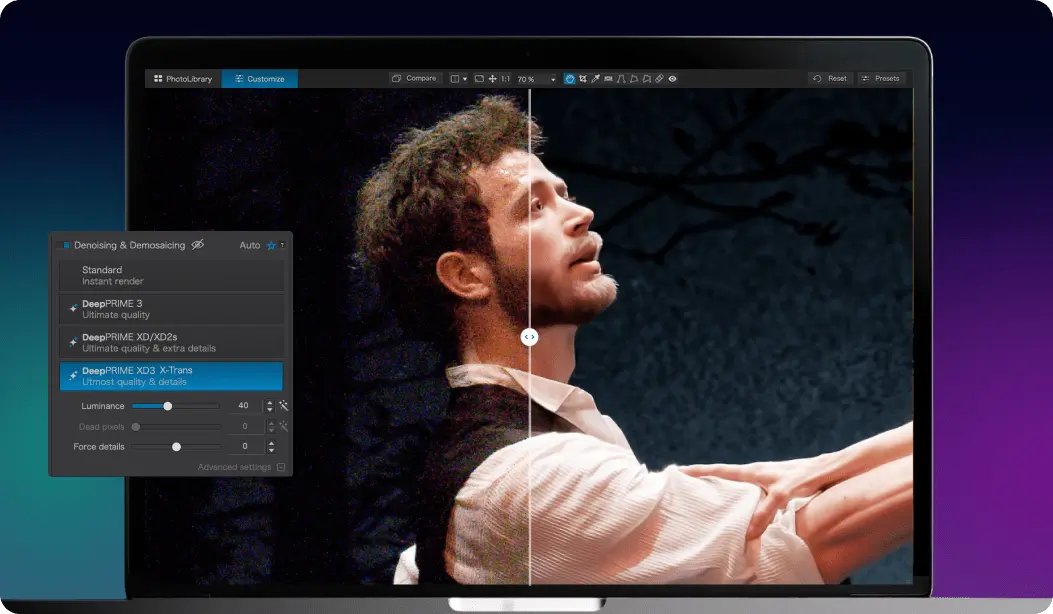1053x614 pixels.
Task: Select the Move tool in the toolbar
Action: pos(492,78)
